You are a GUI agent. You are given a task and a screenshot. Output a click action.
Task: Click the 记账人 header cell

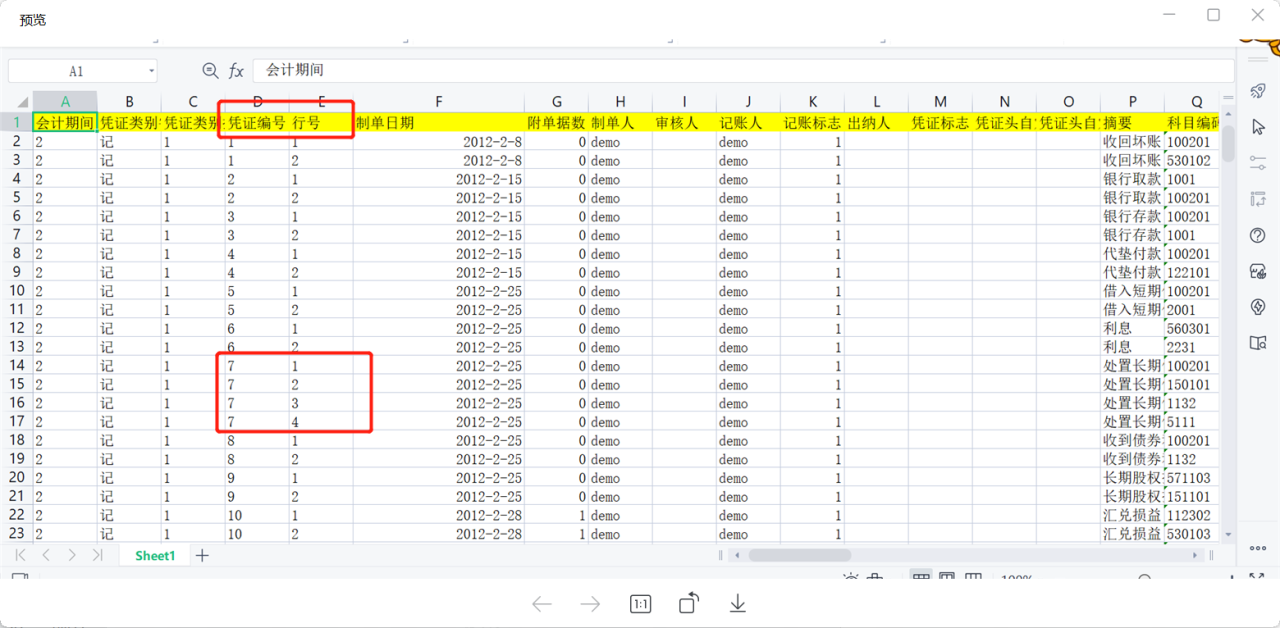[x=748, y=123]
